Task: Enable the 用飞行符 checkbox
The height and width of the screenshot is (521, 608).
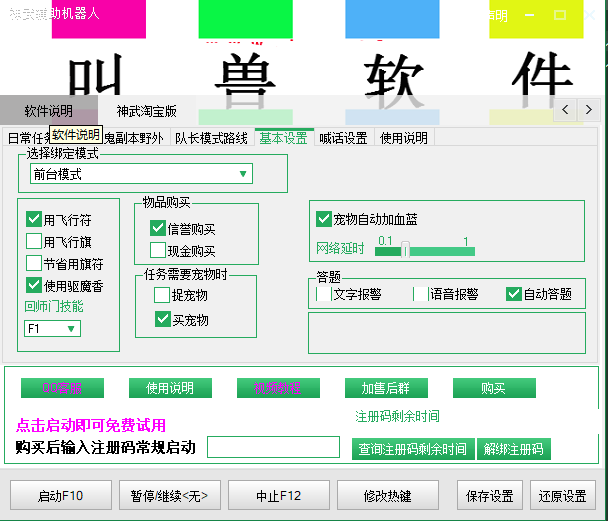Action: [34, 219]
